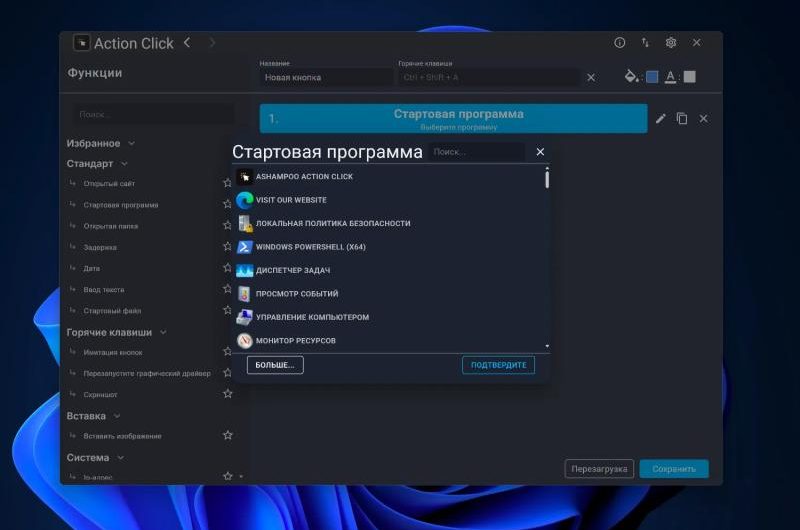Screen dimensions: 800x530
Task: Favorite the Скриншот function star
Action: click(x=228, y=394)
